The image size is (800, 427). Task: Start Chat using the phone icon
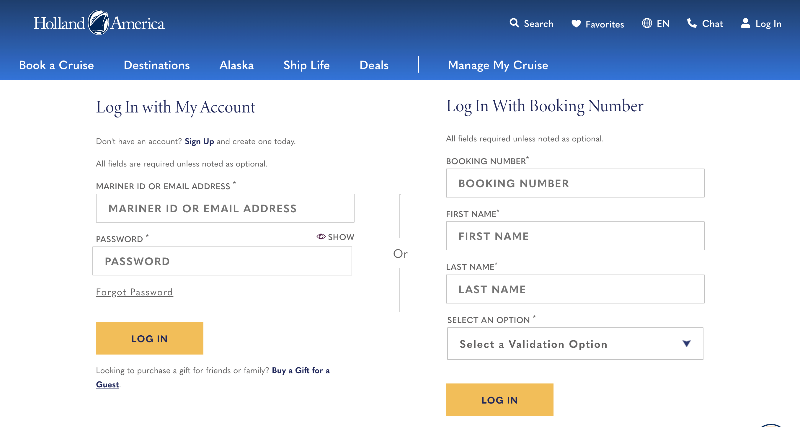point(692,23)
